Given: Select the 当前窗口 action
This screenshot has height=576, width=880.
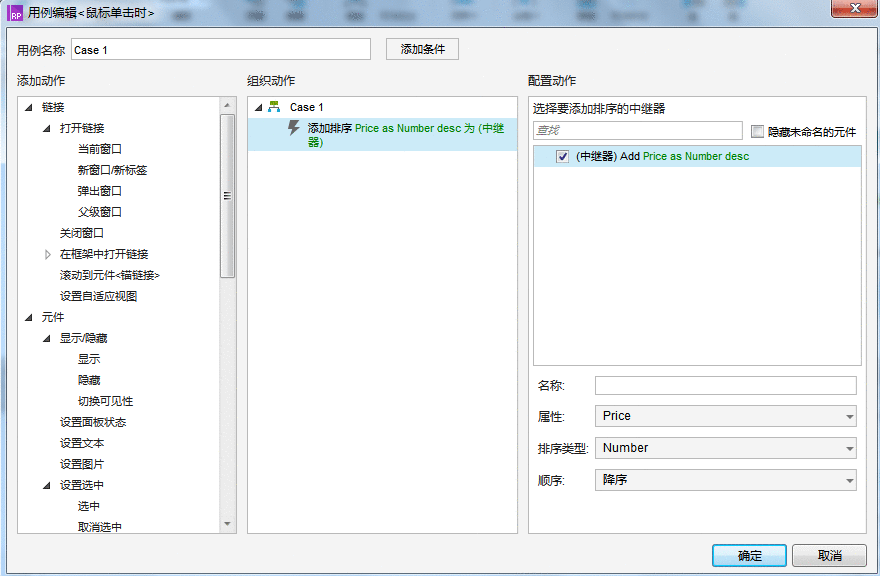Looking at the screenshot, I should pos(99,149).
